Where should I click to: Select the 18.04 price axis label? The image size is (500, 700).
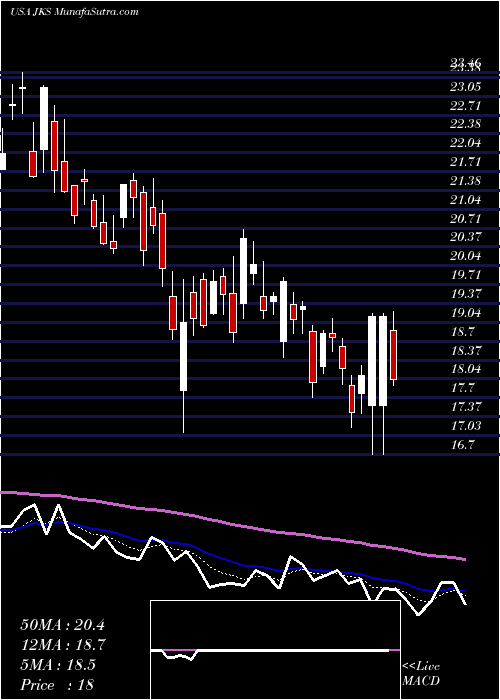(x=466, y=369)
